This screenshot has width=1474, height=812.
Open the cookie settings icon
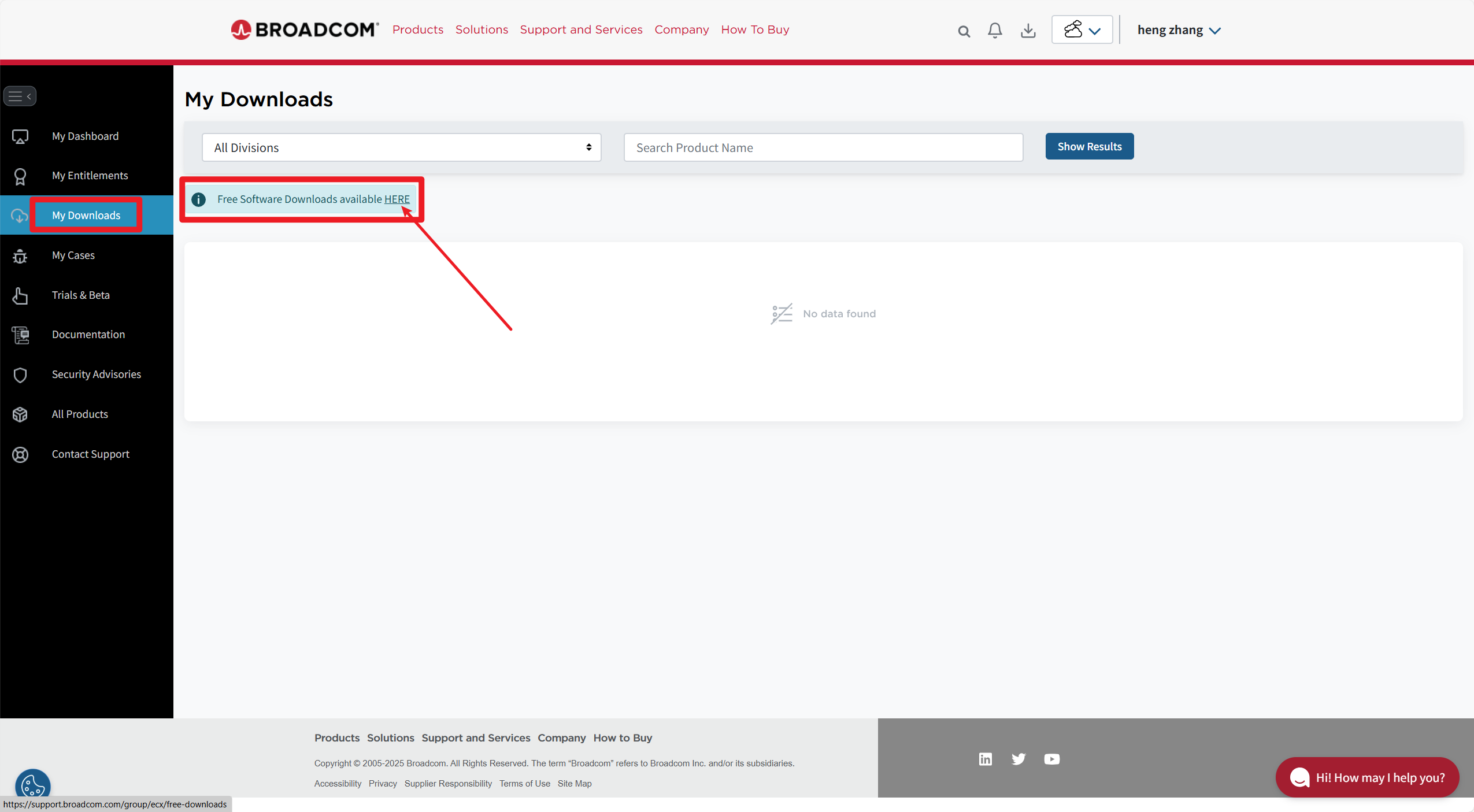tap(33, 785)
